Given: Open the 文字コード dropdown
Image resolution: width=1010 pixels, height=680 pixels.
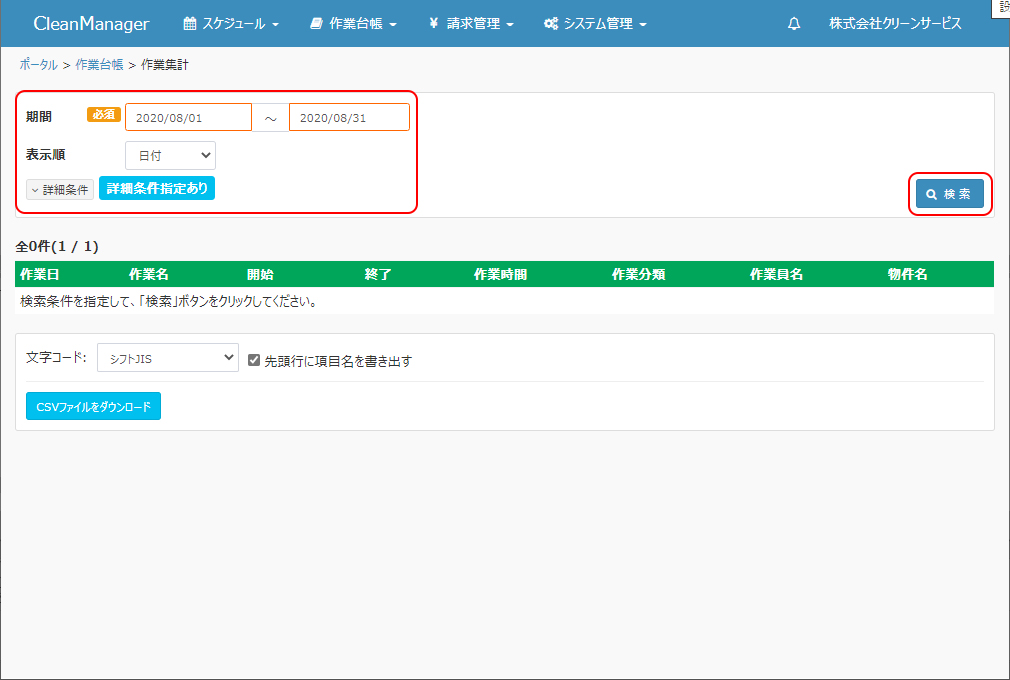Looking at the screenshot, I should 167,358.
